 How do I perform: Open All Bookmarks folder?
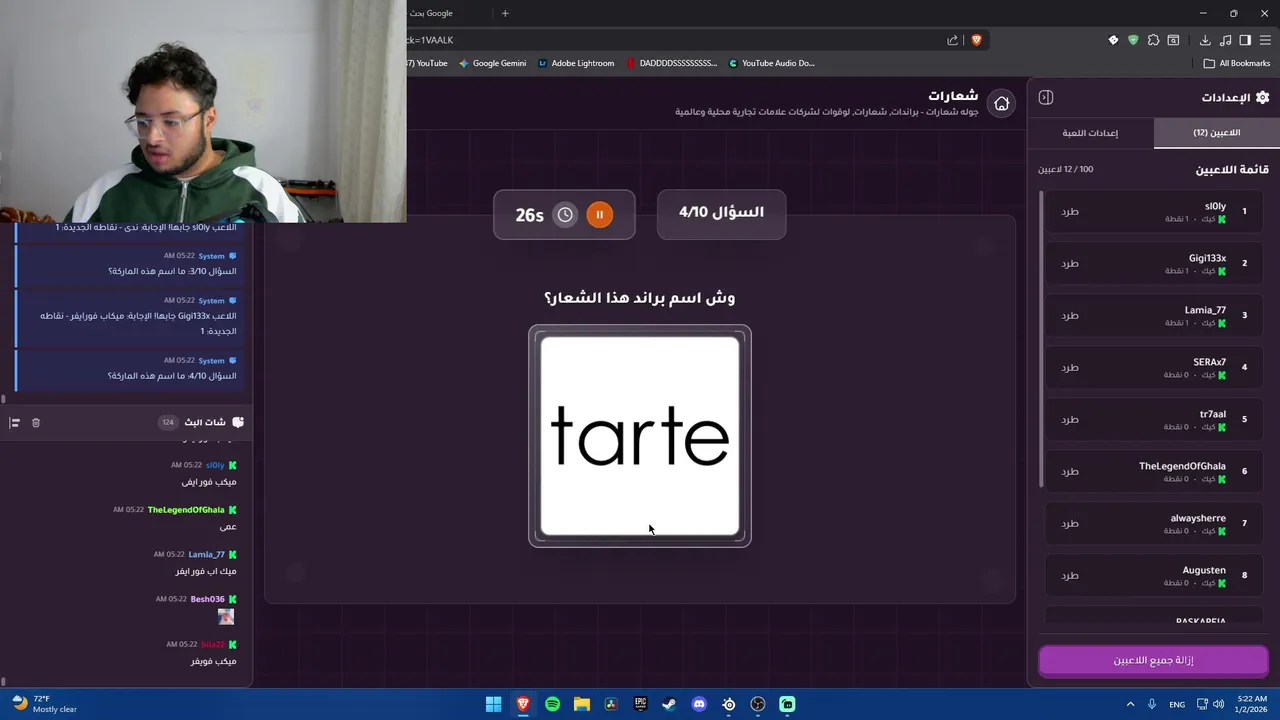click(1236, 63)
